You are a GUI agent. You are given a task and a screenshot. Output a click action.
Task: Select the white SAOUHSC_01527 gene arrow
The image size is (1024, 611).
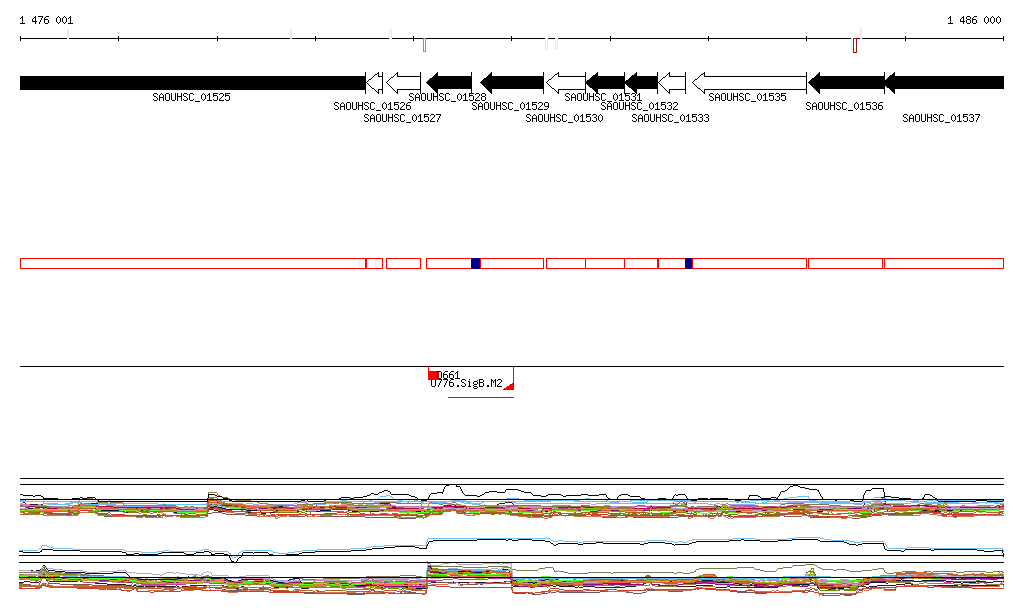404,83
